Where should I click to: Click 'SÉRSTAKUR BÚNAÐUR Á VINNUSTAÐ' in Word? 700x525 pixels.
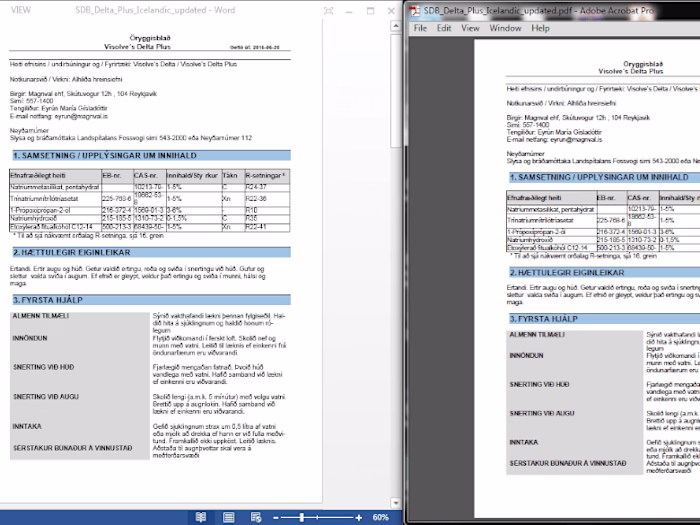[x=73, y=448]
